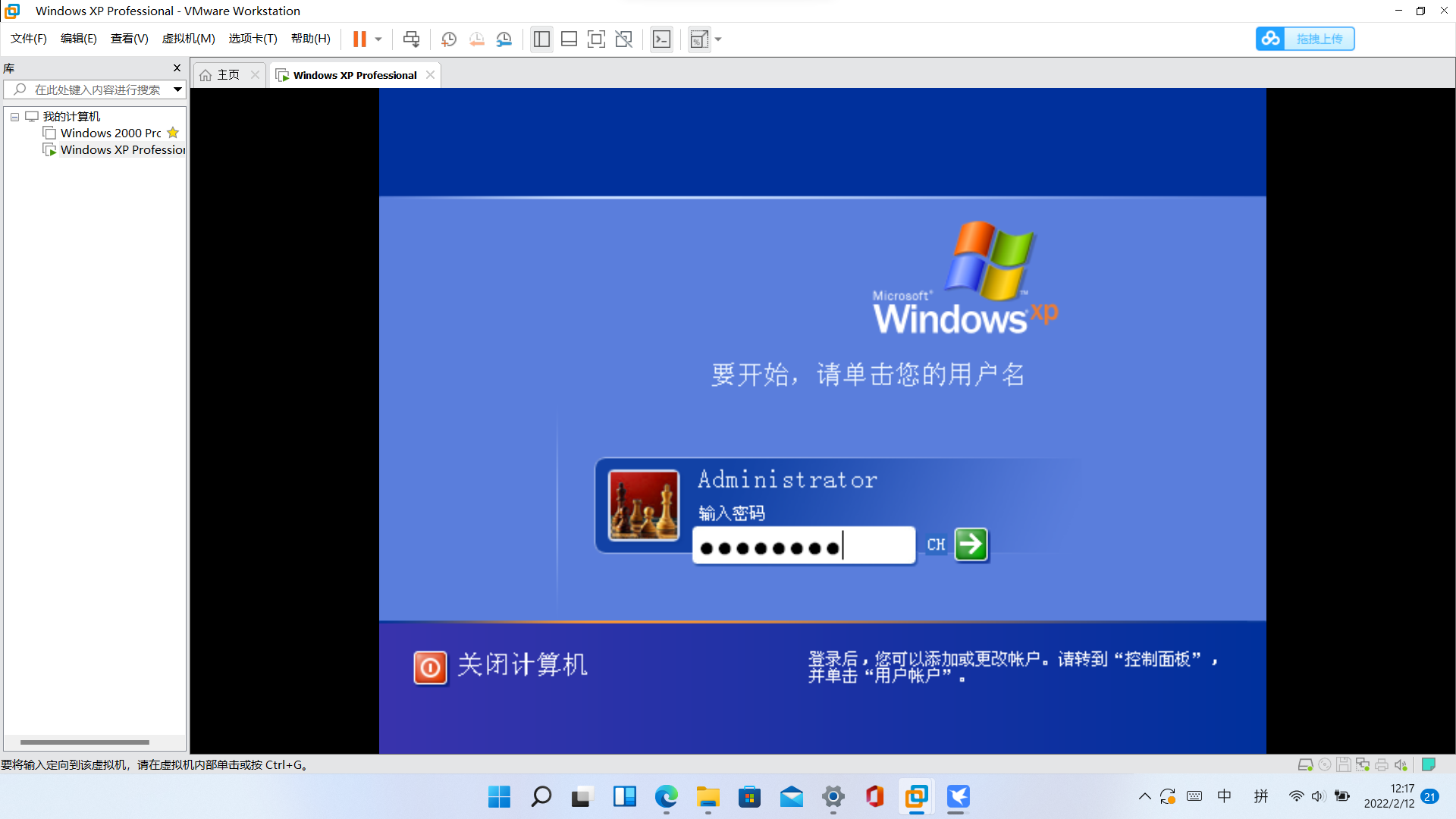Expand the library search dropdown
The image size is (1456, 819).
coord(177,89)
